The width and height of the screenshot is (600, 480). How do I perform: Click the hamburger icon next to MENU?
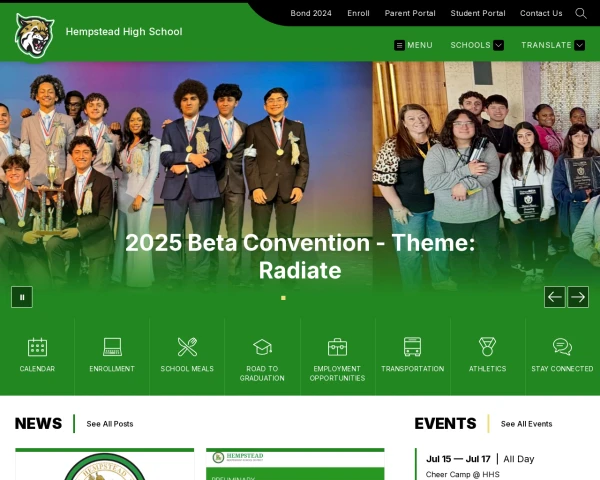[x=399, y=45]
